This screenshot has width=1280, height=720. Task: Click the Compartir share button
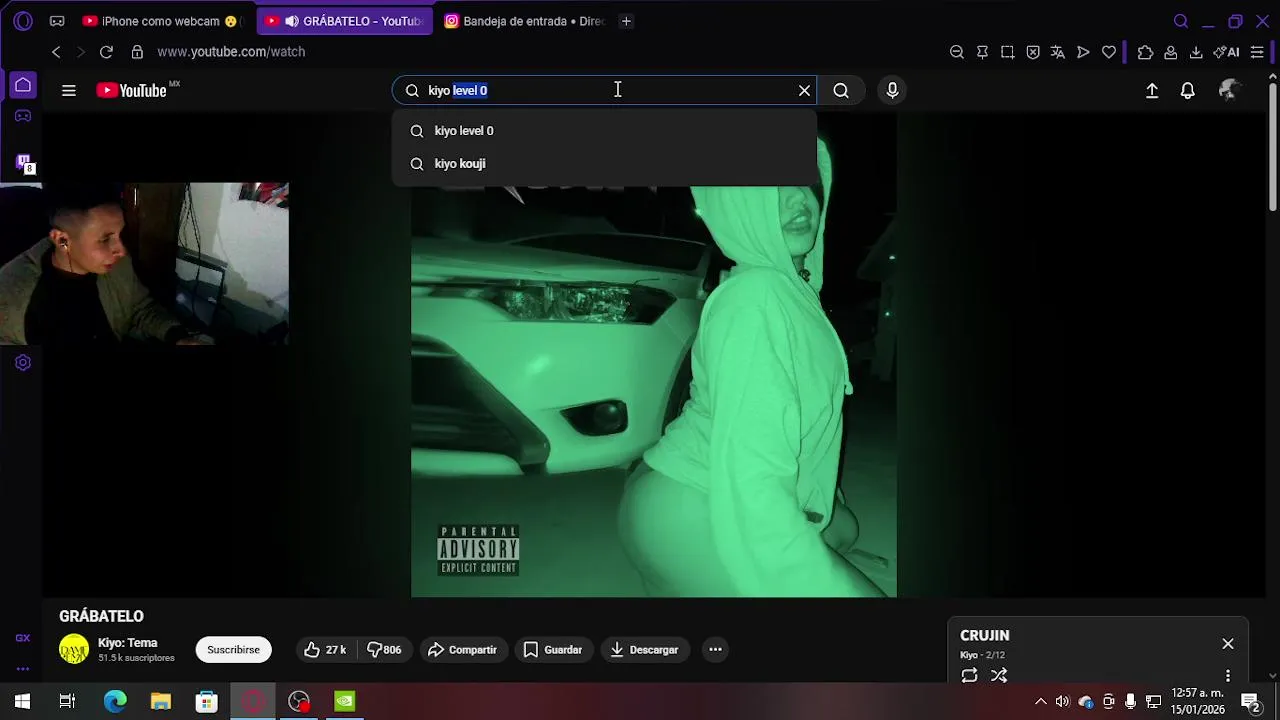click(x=462, y=650)
